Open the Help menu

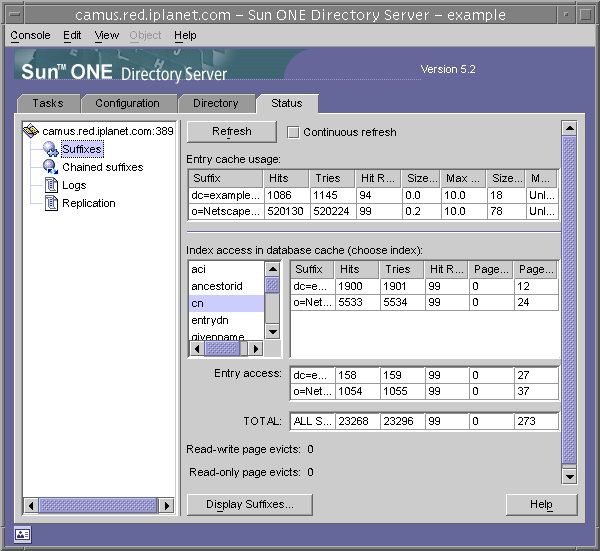(185, 35)
